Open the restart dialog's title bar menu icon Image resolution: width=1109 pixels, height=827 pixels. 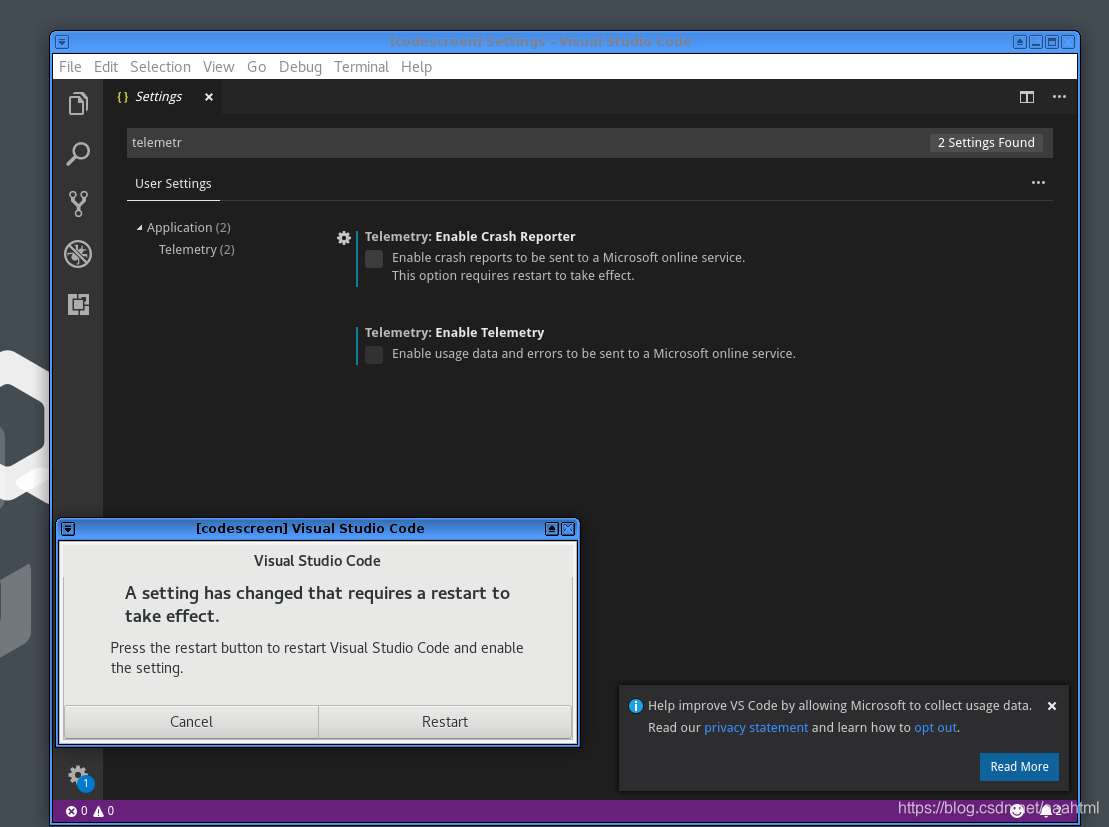[x=68, y=528]
